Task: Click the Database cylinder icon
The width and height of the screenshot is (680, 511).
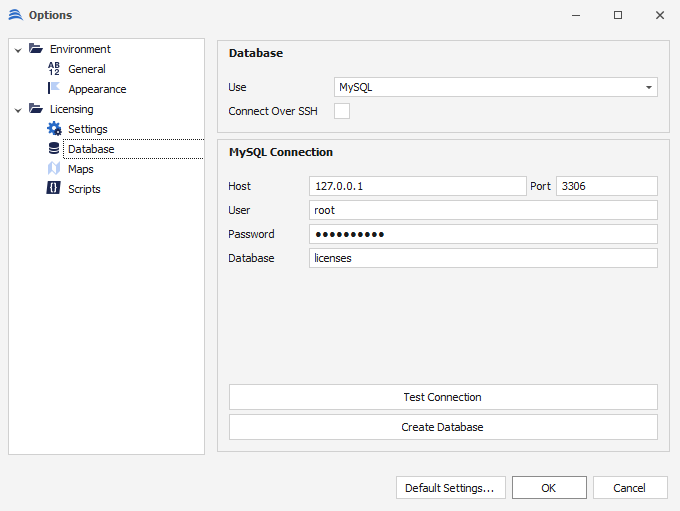Action: point(54,149)
